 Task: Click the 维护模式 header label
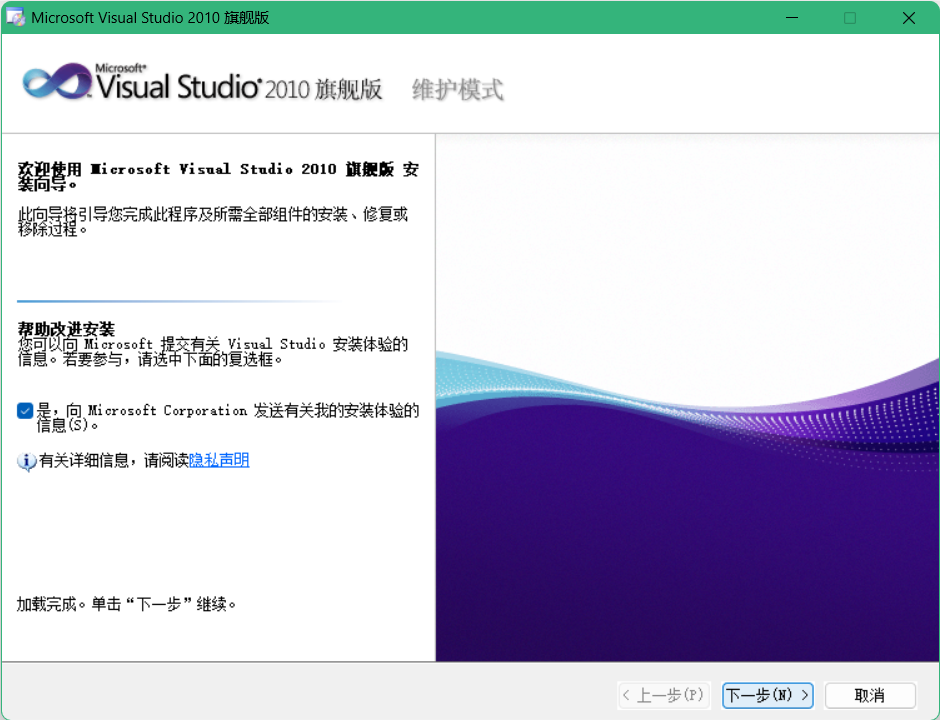[456, 88]
